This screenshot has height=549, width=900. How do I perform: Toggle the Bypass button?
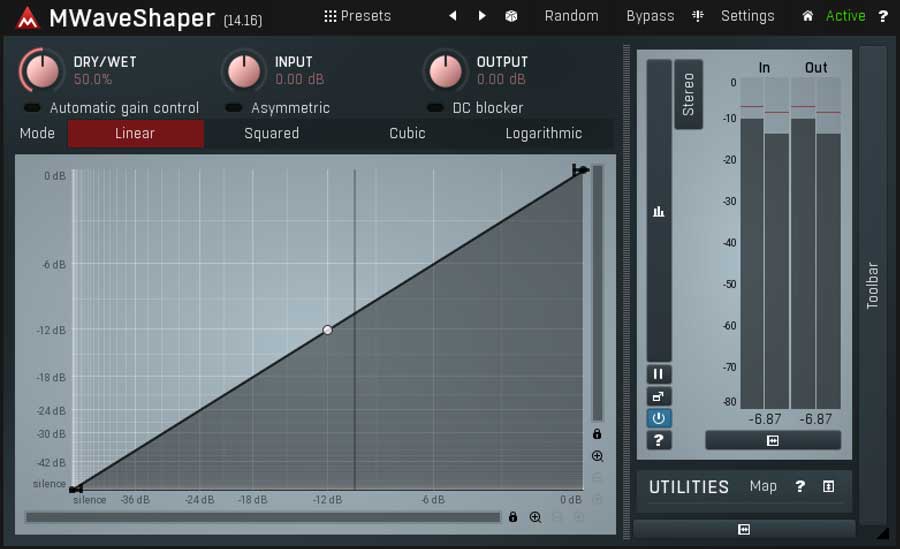(650, 16)
